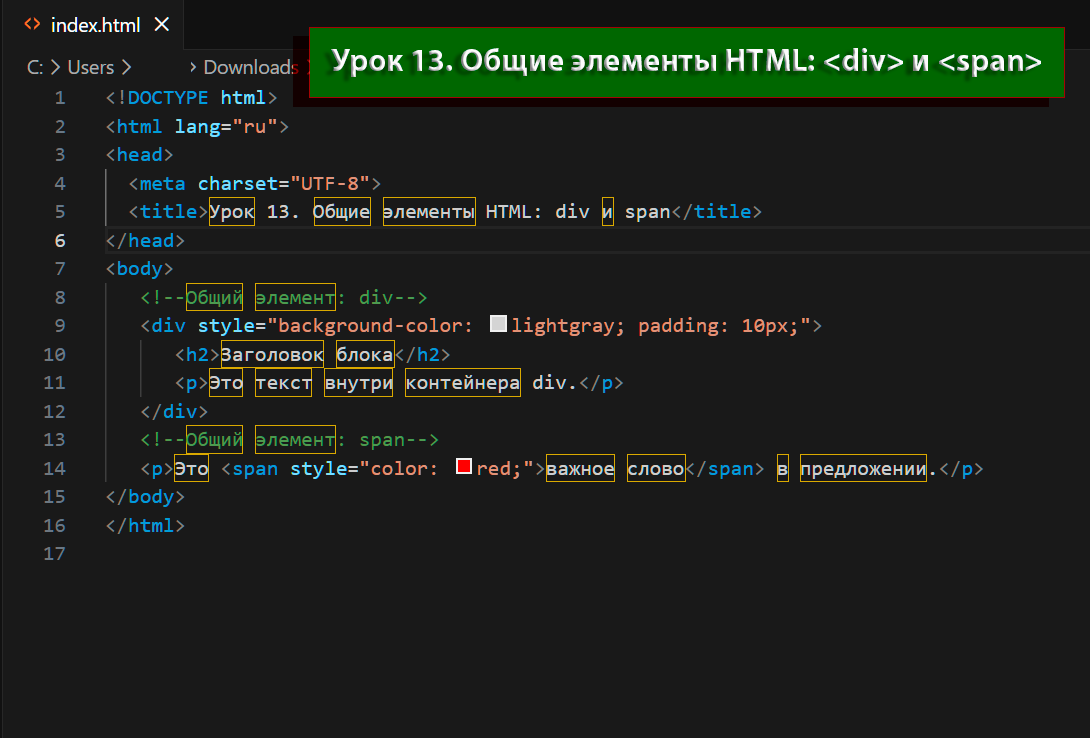Screen dimensions: 1090x738
Task: Click the HTML file icon on the index.html tab
Action: pos(32,25)
